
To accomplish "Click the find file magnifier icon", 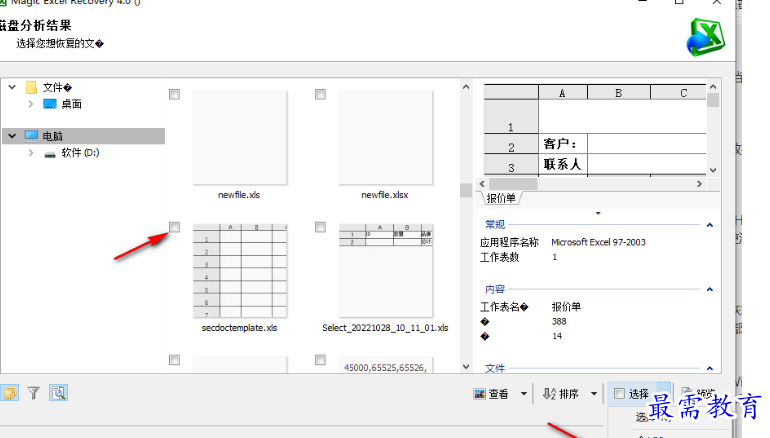I will pyautogui.click(x=58, y=393).
